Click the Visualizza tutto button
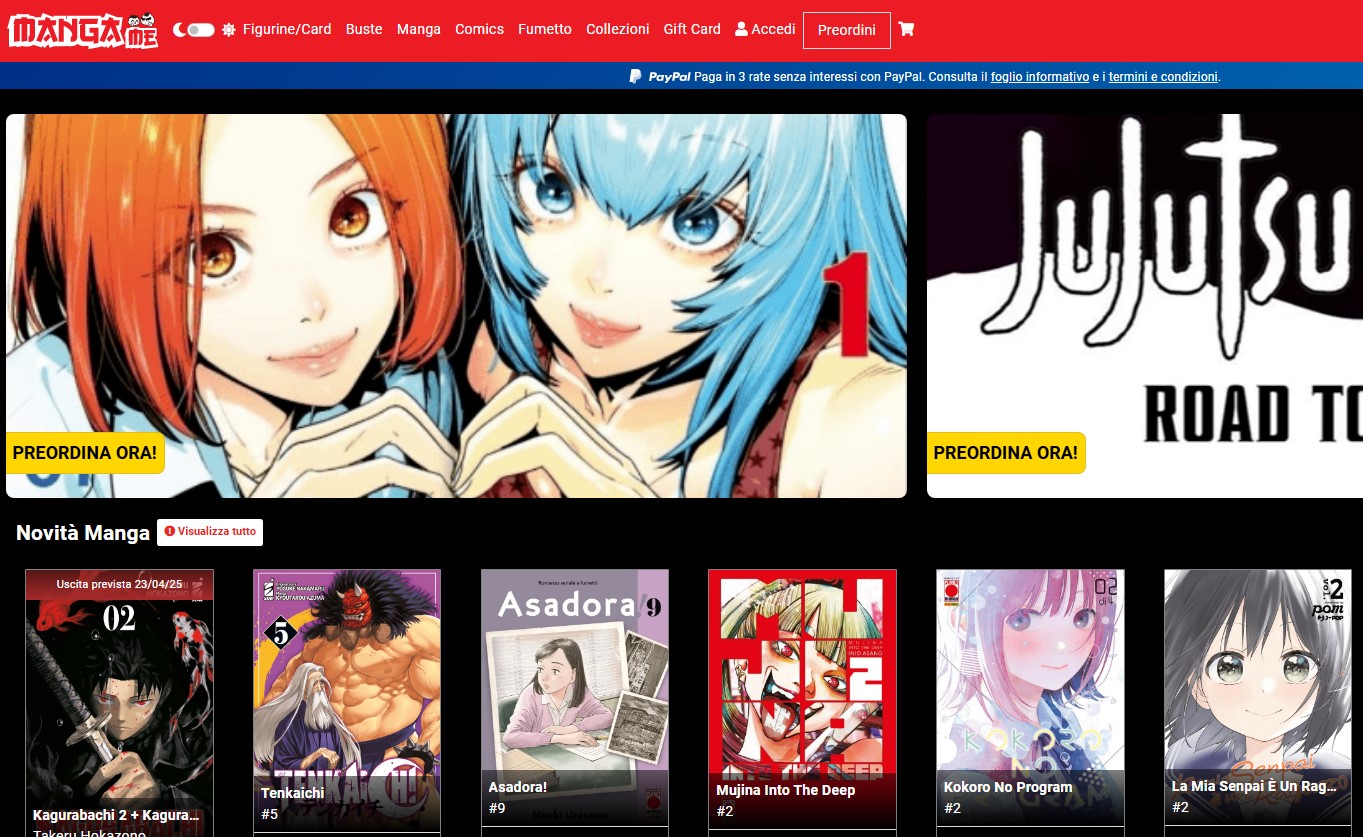Image resolution: width=1363 pixels, height=837 pixels. point(210,532)
